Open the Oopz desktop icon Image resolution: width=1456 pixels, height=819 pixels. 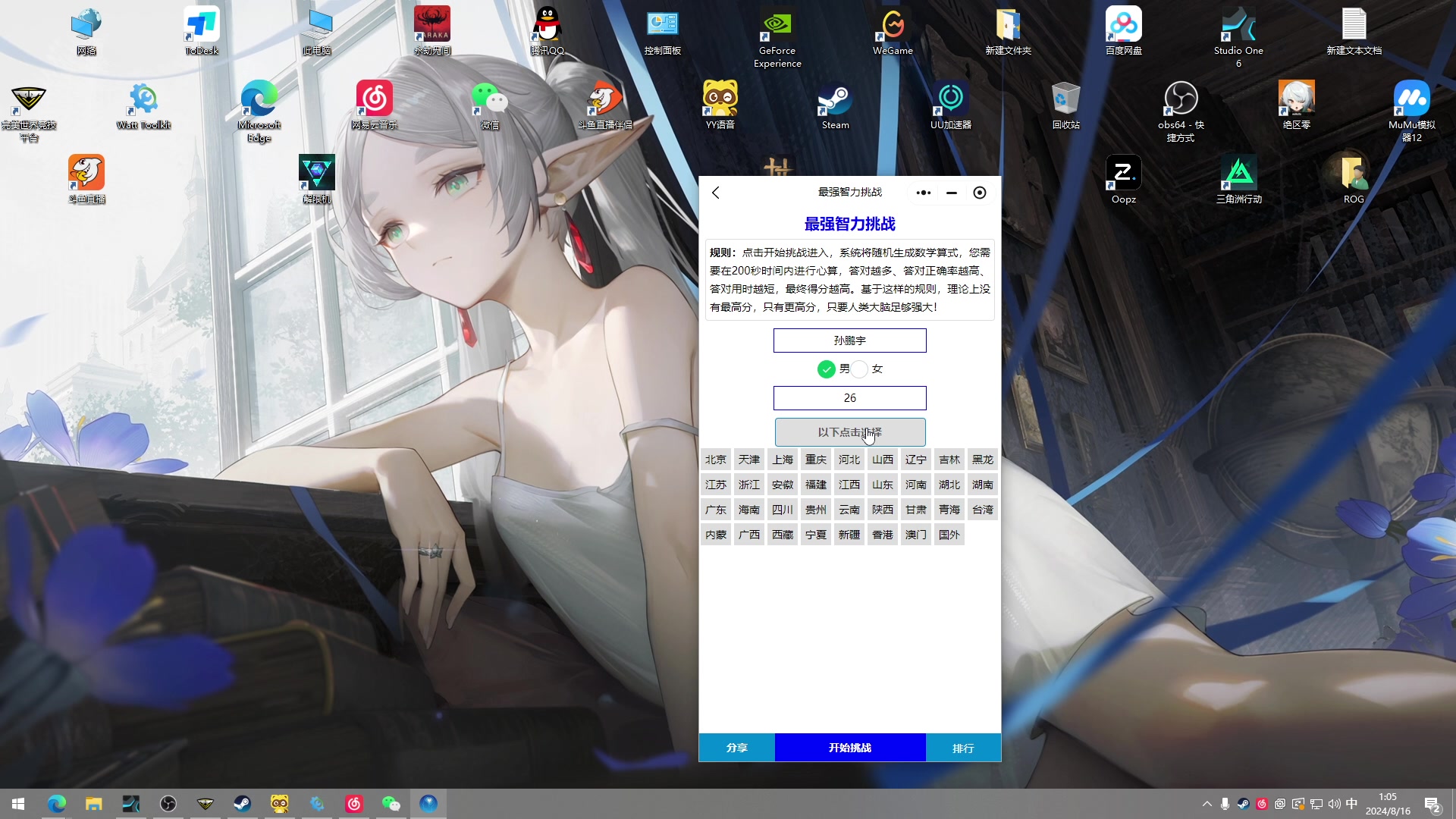1123,180
